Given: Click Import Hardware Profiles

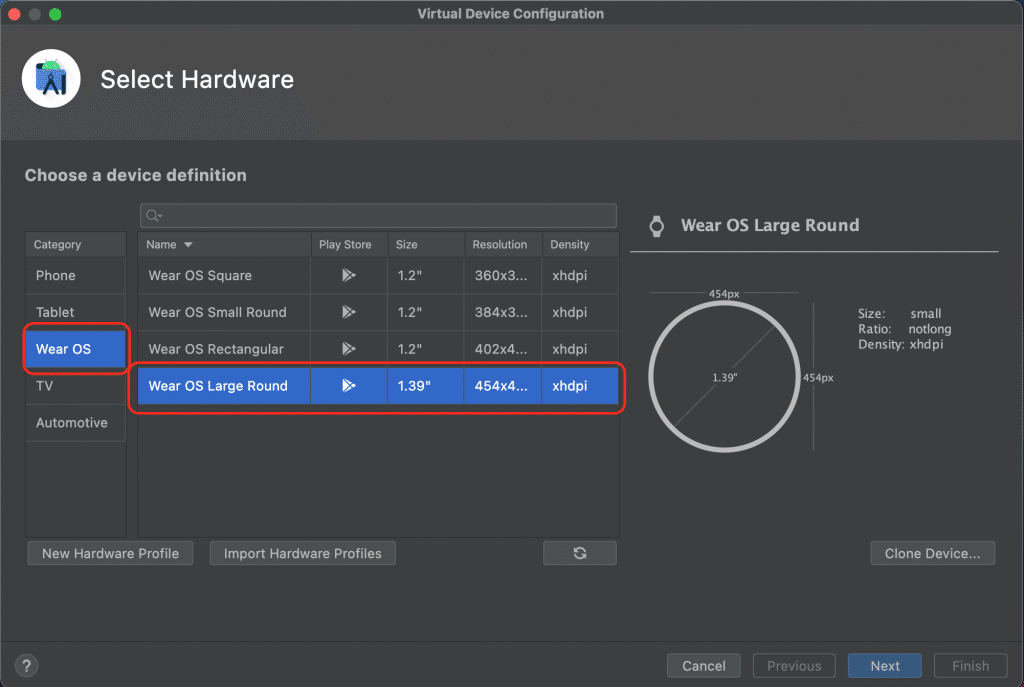Looking at the screenshot, I should [302, 553].
